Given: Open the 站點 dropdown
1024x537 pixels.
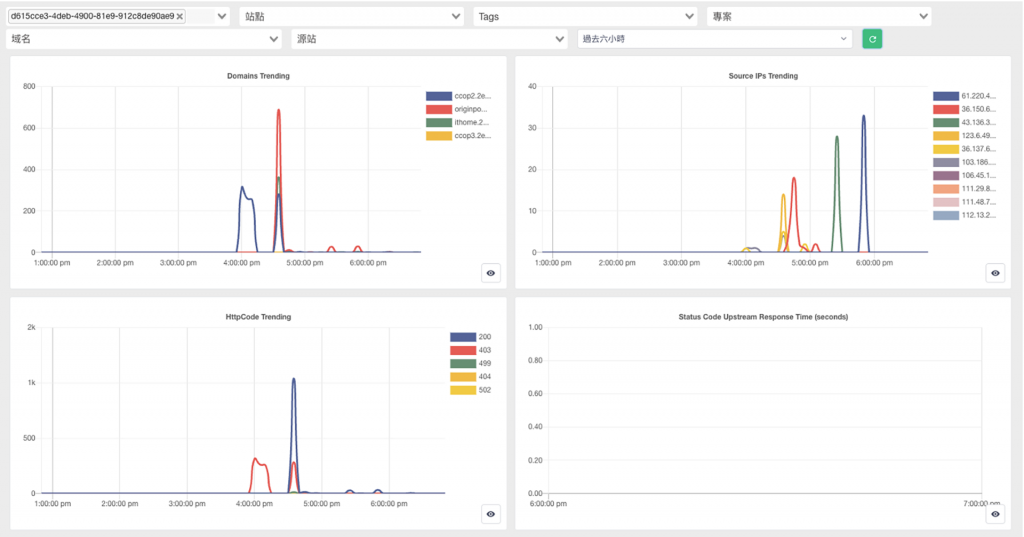Looking at the screenshot, I should (352, 16).
